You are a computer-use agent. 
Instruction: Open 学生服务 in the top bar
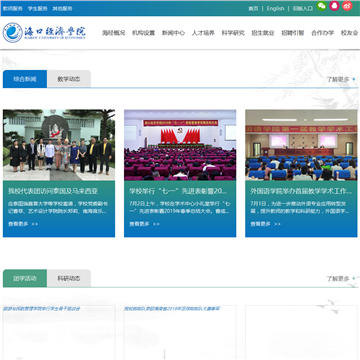[38, 9]
